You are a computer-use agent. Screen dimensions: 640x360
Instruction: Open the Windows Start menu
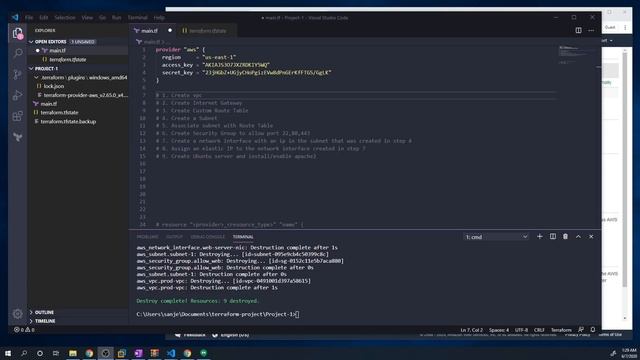pos(8,353)
